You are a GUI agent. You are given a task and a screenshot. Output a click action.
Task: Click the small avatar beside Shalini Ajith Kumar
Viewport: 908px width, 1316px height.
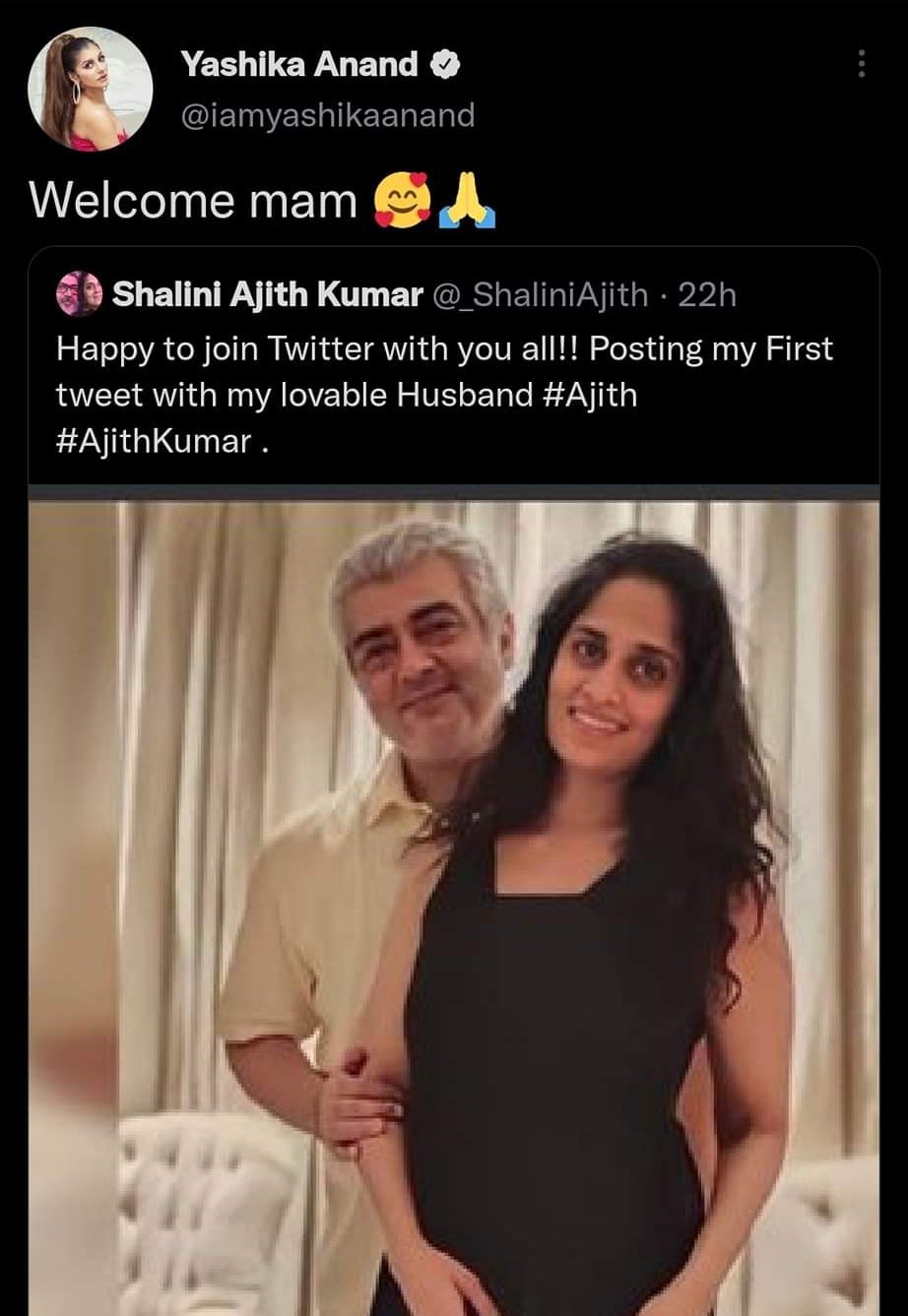click(x=80, y=293)
